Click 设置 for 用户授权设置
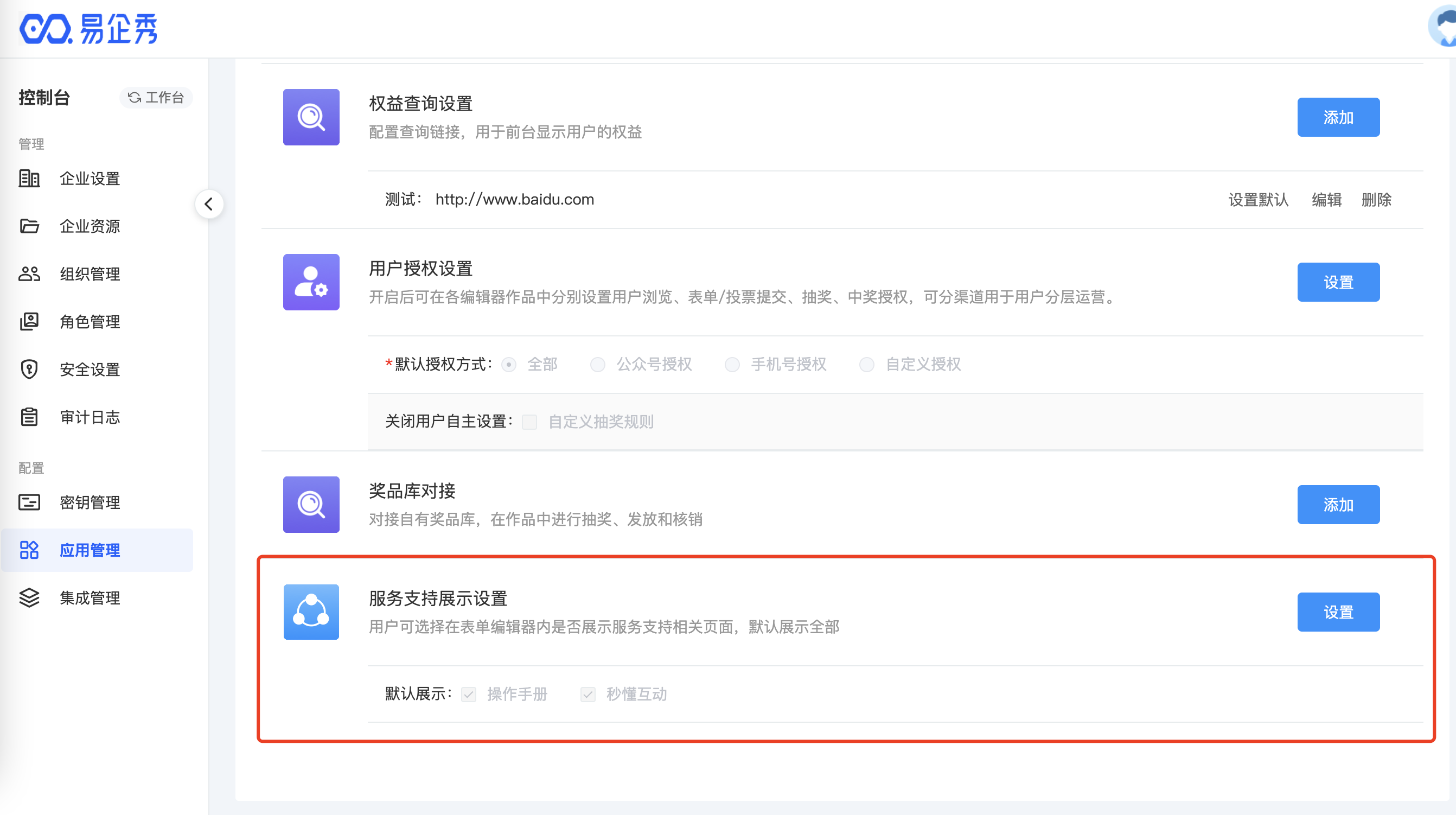This screenshot has width=1456, height=815. pyautogui.click(x=1338, y=282)
